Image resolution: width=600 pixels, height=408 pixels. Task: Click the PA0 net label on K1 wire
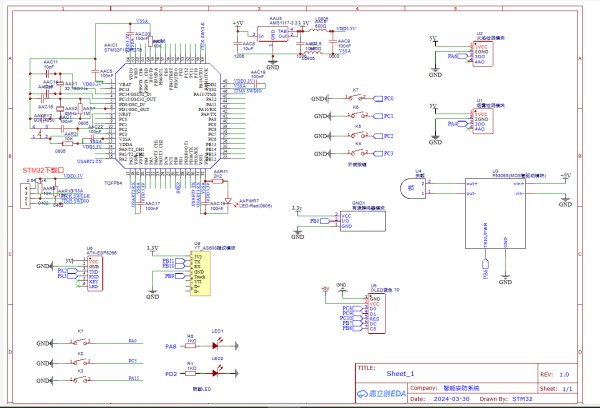(x=132, y=341)
